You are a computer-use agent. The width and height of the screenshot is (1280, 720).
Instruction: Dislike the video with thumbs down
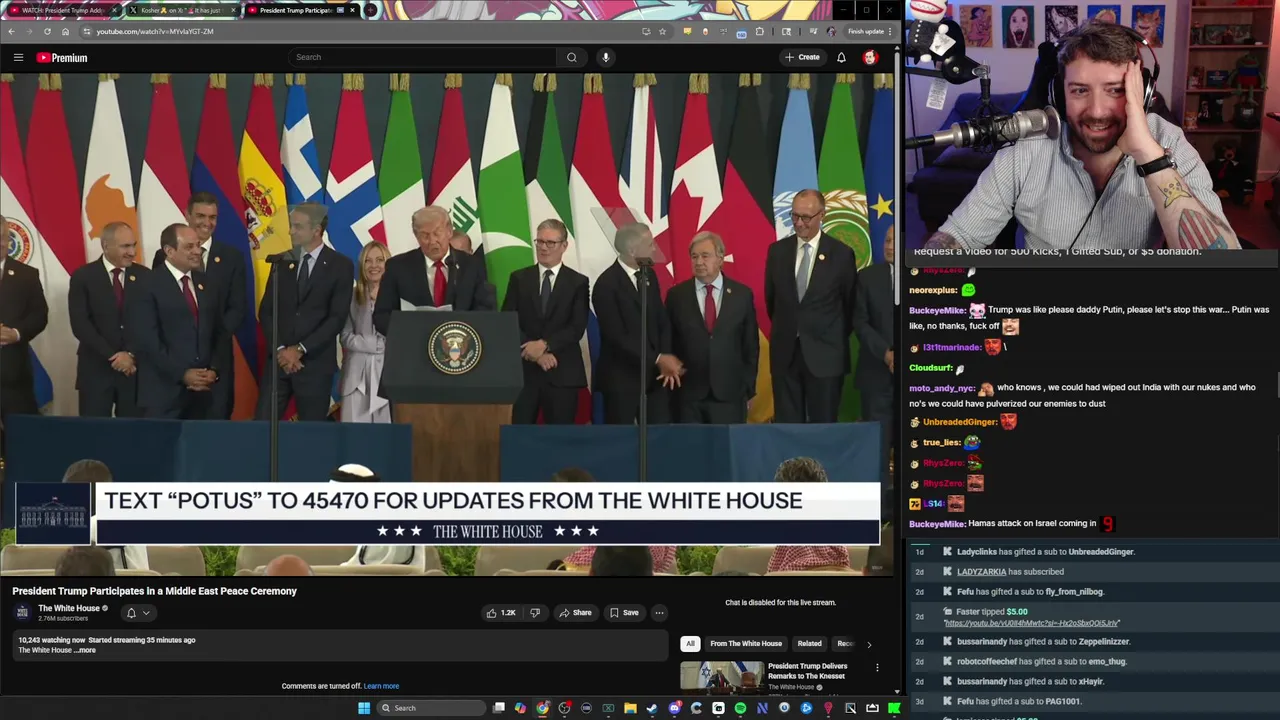(x=535, y=613)
